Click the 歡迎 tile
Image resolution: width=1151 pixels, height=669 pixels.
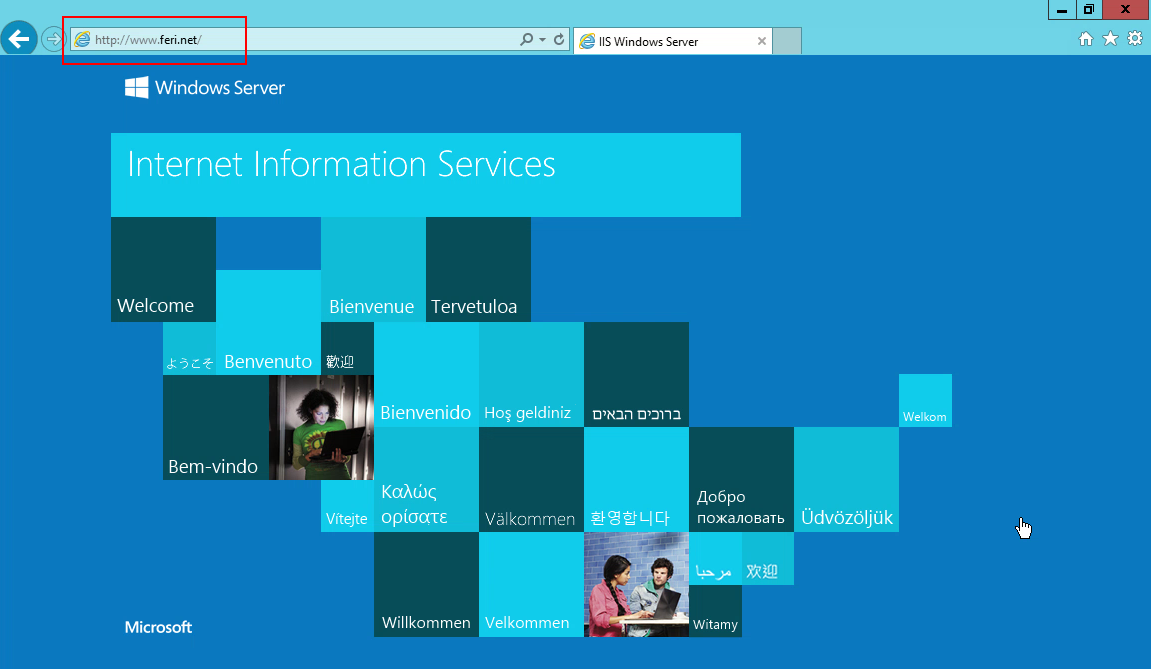(347, 349)
